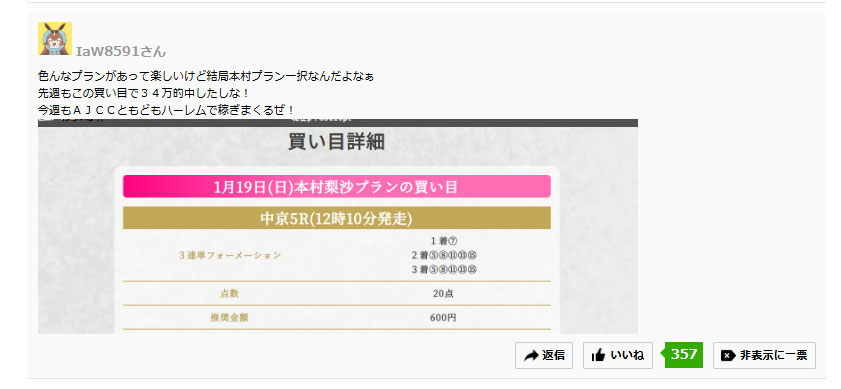Click the 3連単フォーメーション row label
This screenshot has width=841, height=389.
point(230,255)
